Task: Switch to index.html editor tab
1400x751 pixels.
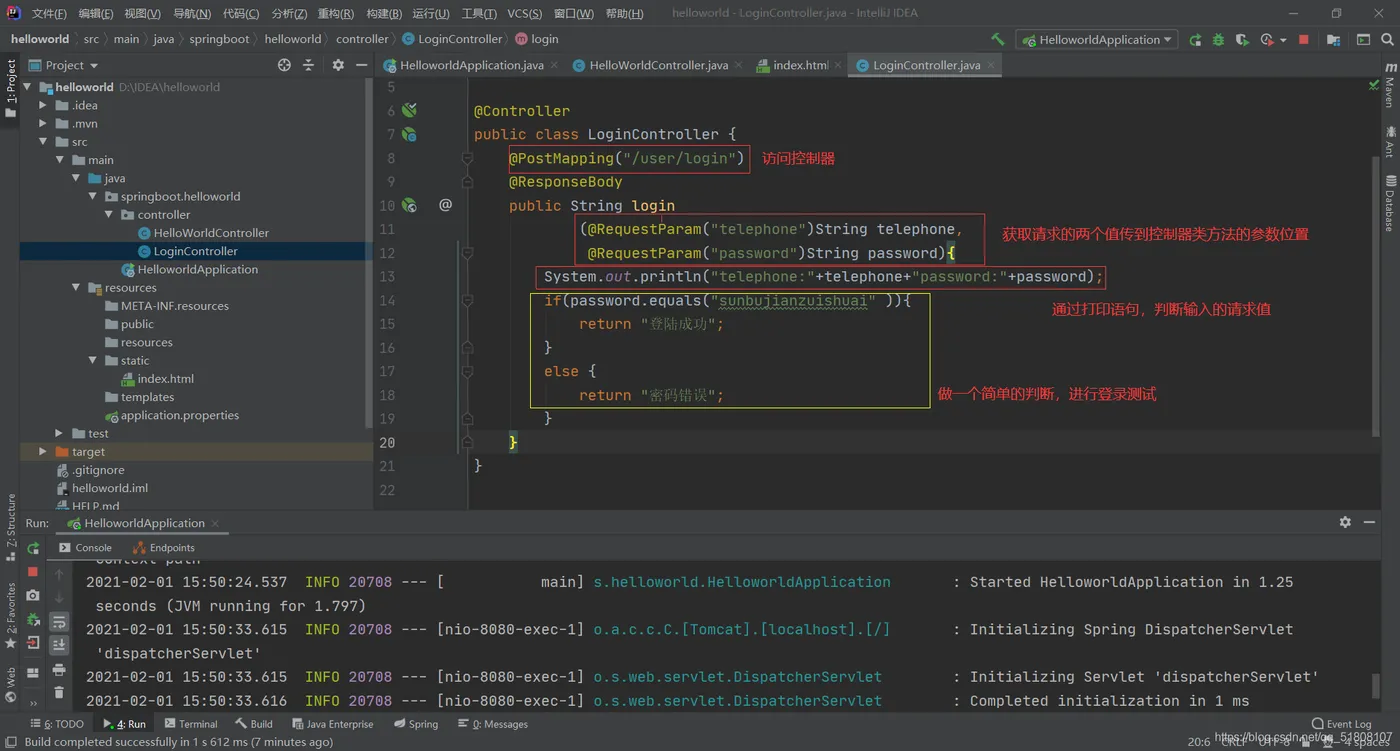Action: [x=800, y=65]
